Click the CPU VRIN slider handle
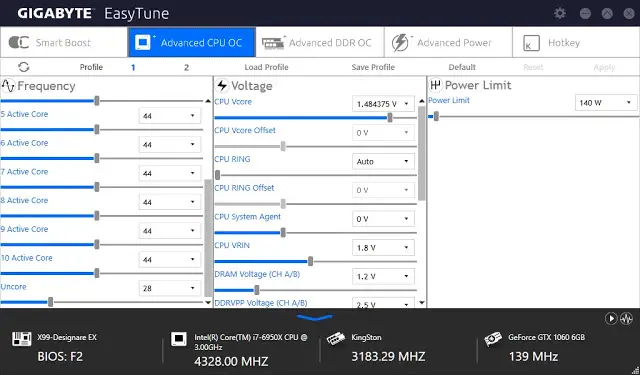 pyautogui.click(x=310, y=261)
